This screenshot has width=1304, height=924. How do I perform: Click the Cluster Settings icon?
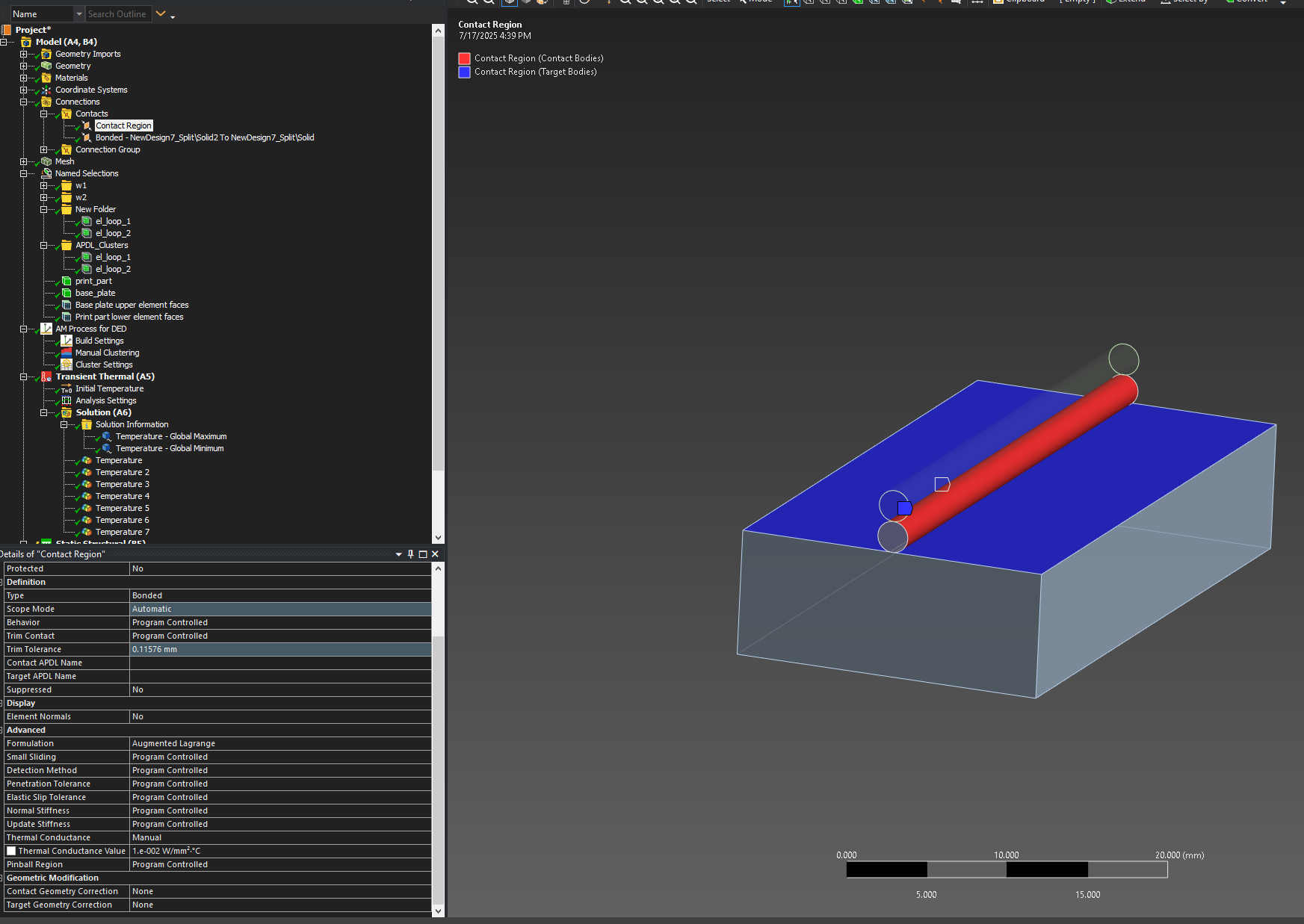tap(67, 365)
